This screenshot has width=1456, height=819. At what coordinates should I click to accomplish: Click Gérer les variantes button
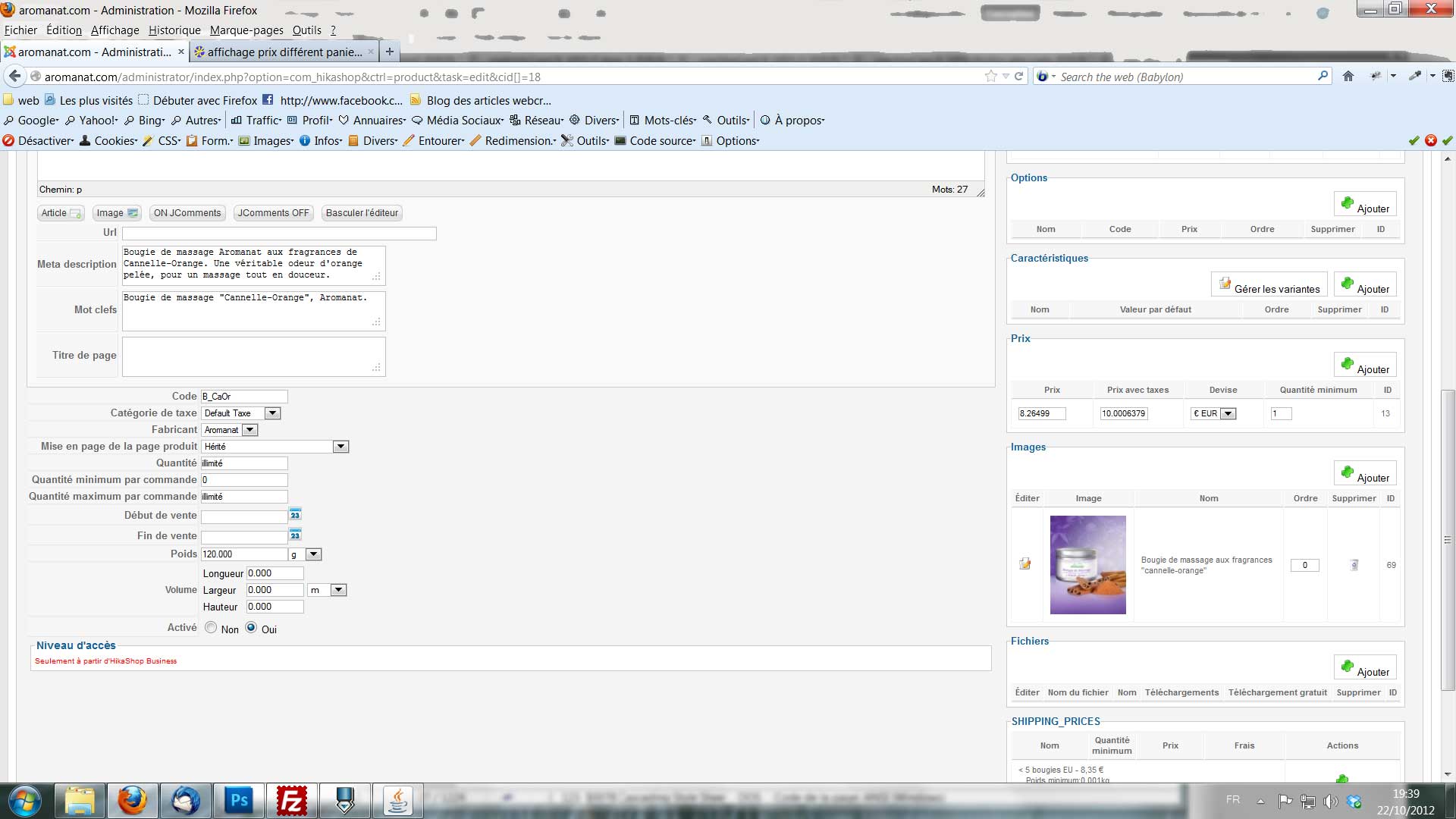pos(1269,284)
